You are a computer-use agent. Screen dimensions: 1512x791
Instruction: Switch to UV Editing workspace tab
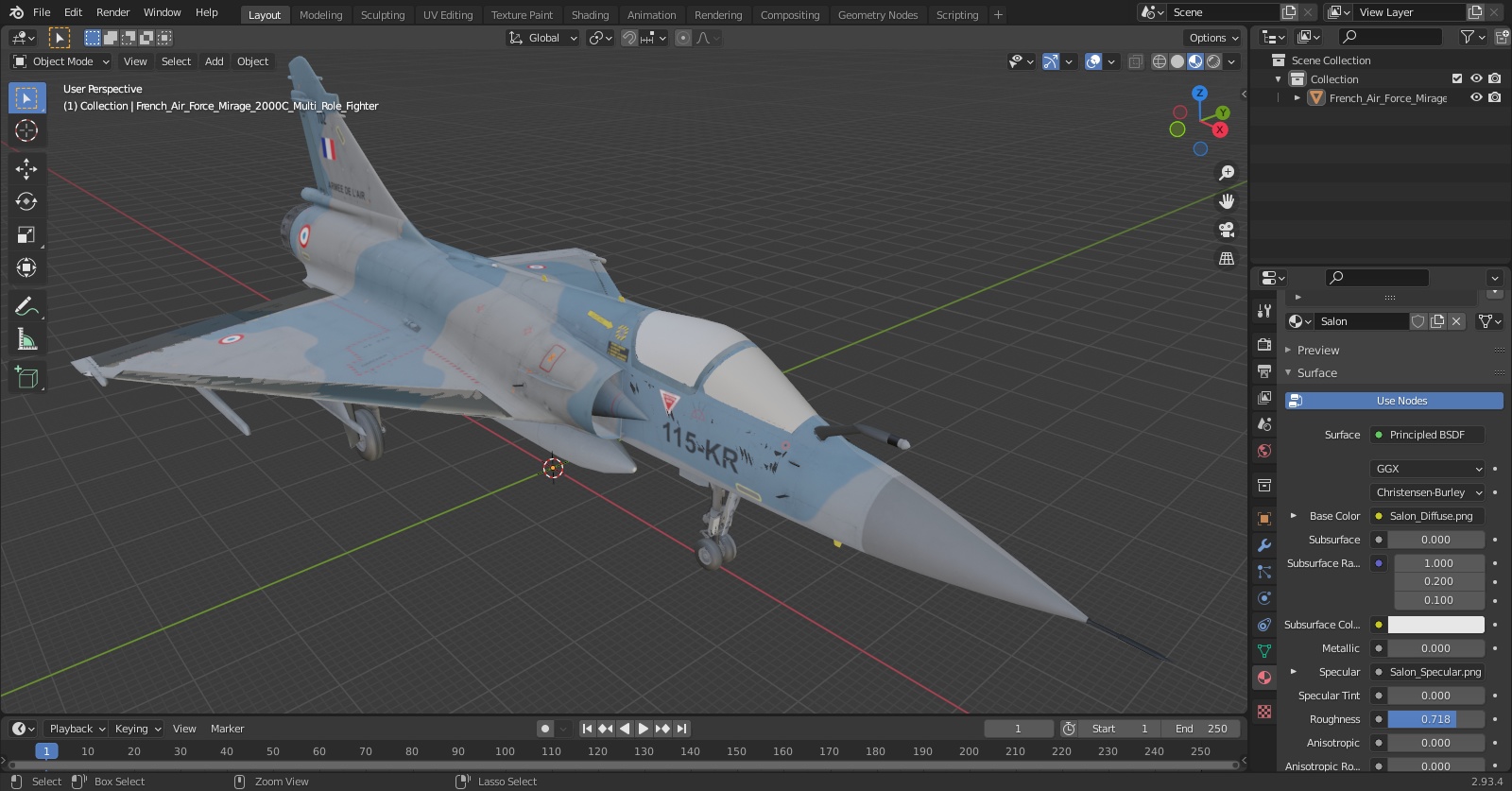[x=448, y=14]
